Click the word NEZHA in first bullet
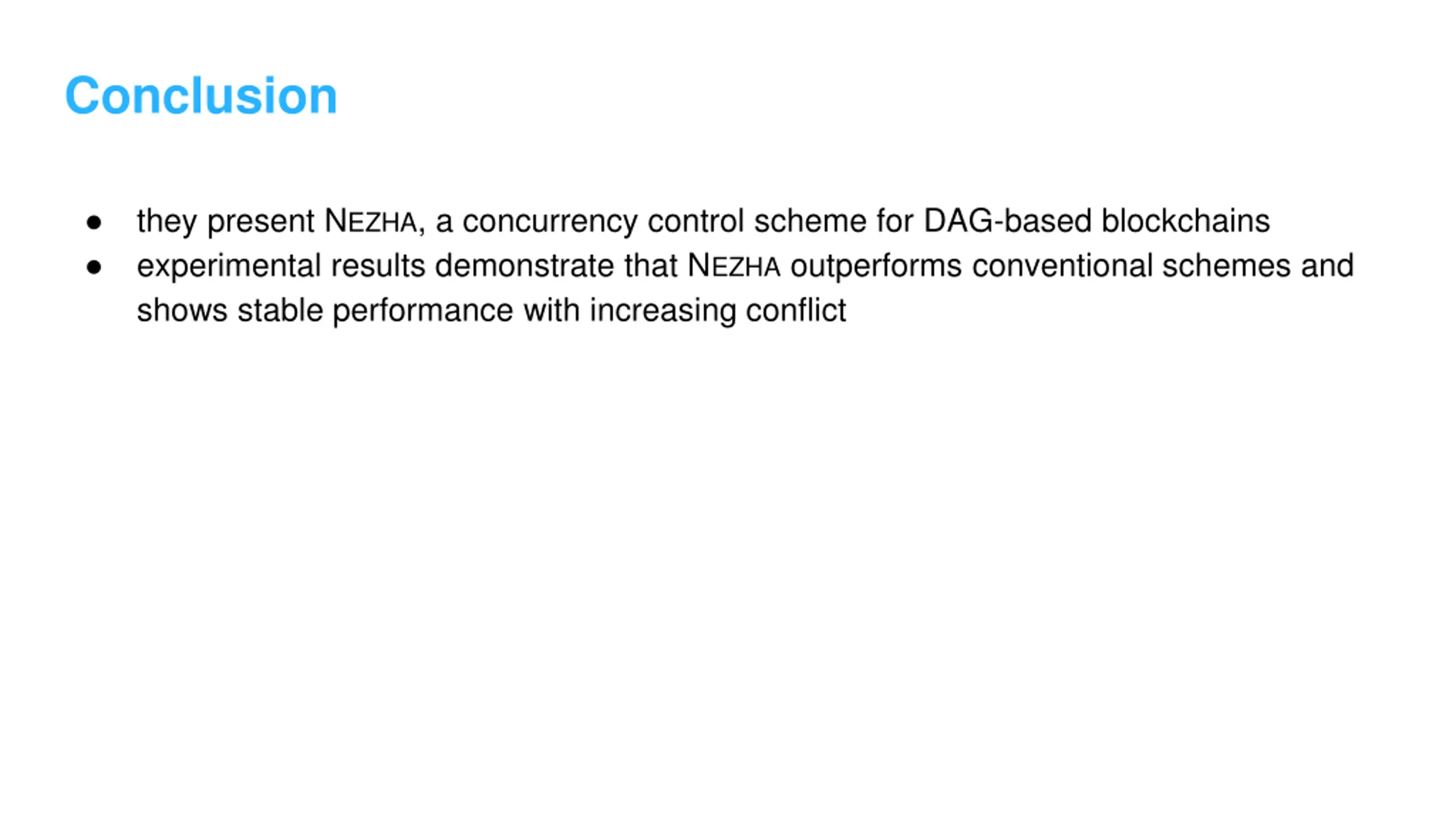The image size is (1456, 819). [x=370, y=221]
